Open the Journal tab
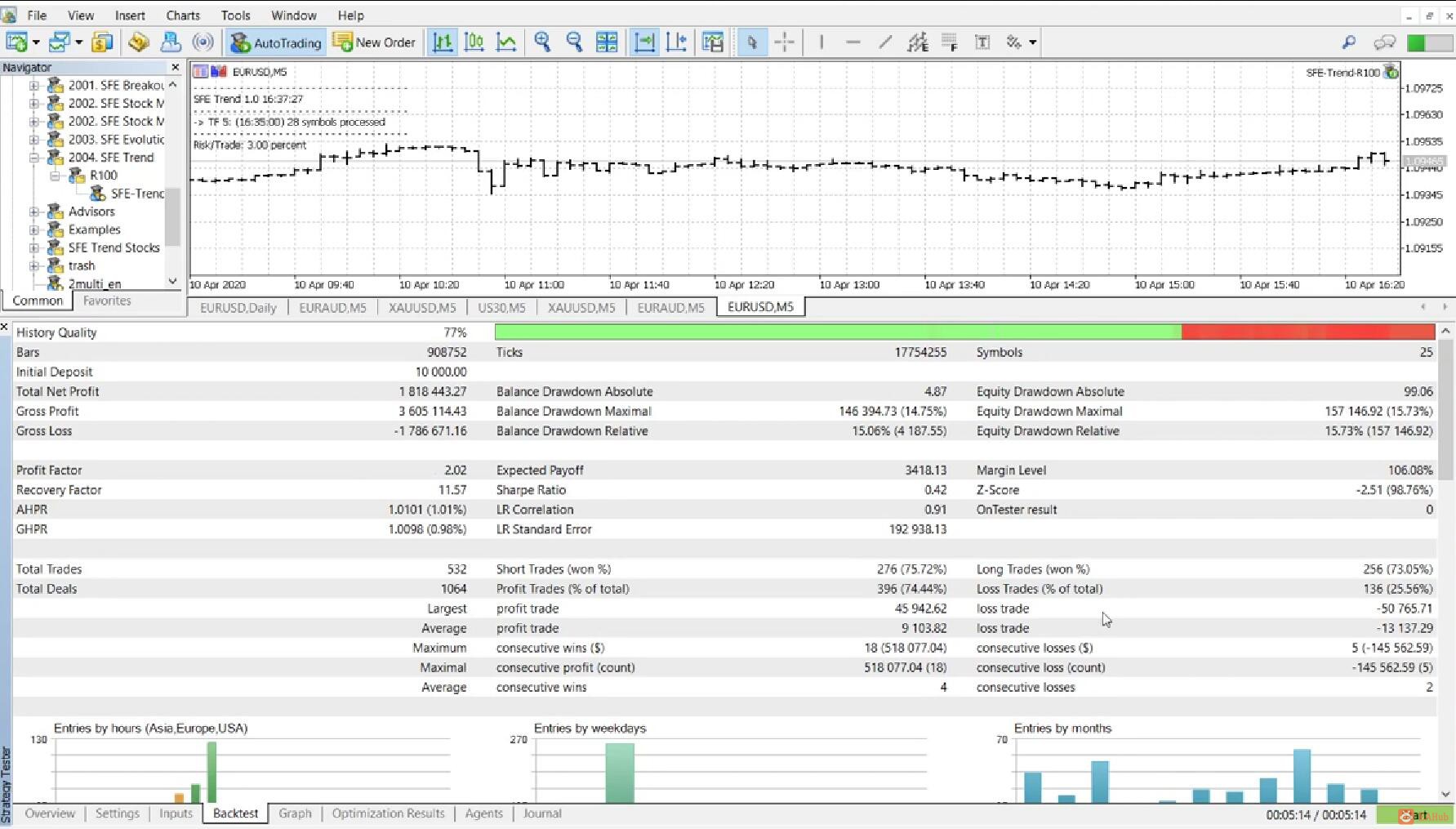Image resolution: width=1456 pixels, height=829 pixels. point(542,813)
